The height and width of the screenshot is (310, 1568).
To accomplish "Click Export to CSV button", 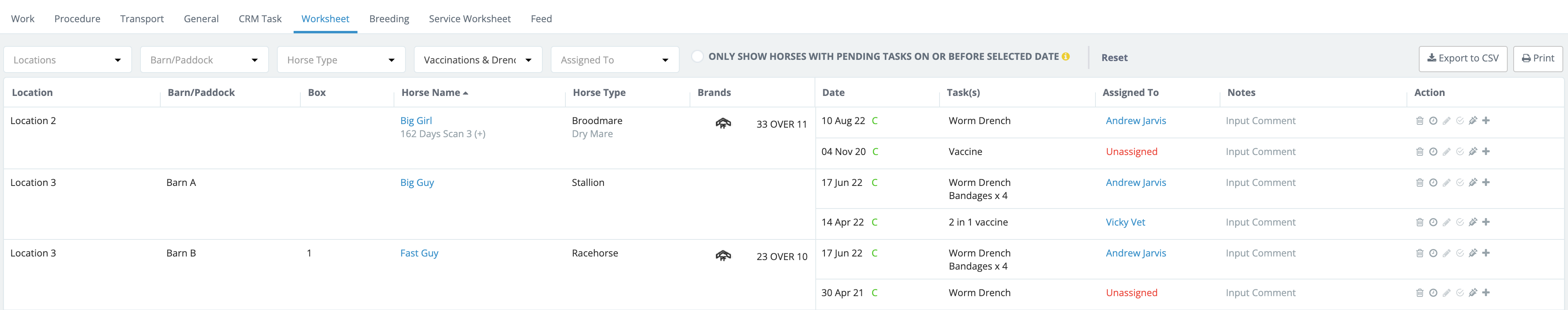I will click(x=1463, y=58).
